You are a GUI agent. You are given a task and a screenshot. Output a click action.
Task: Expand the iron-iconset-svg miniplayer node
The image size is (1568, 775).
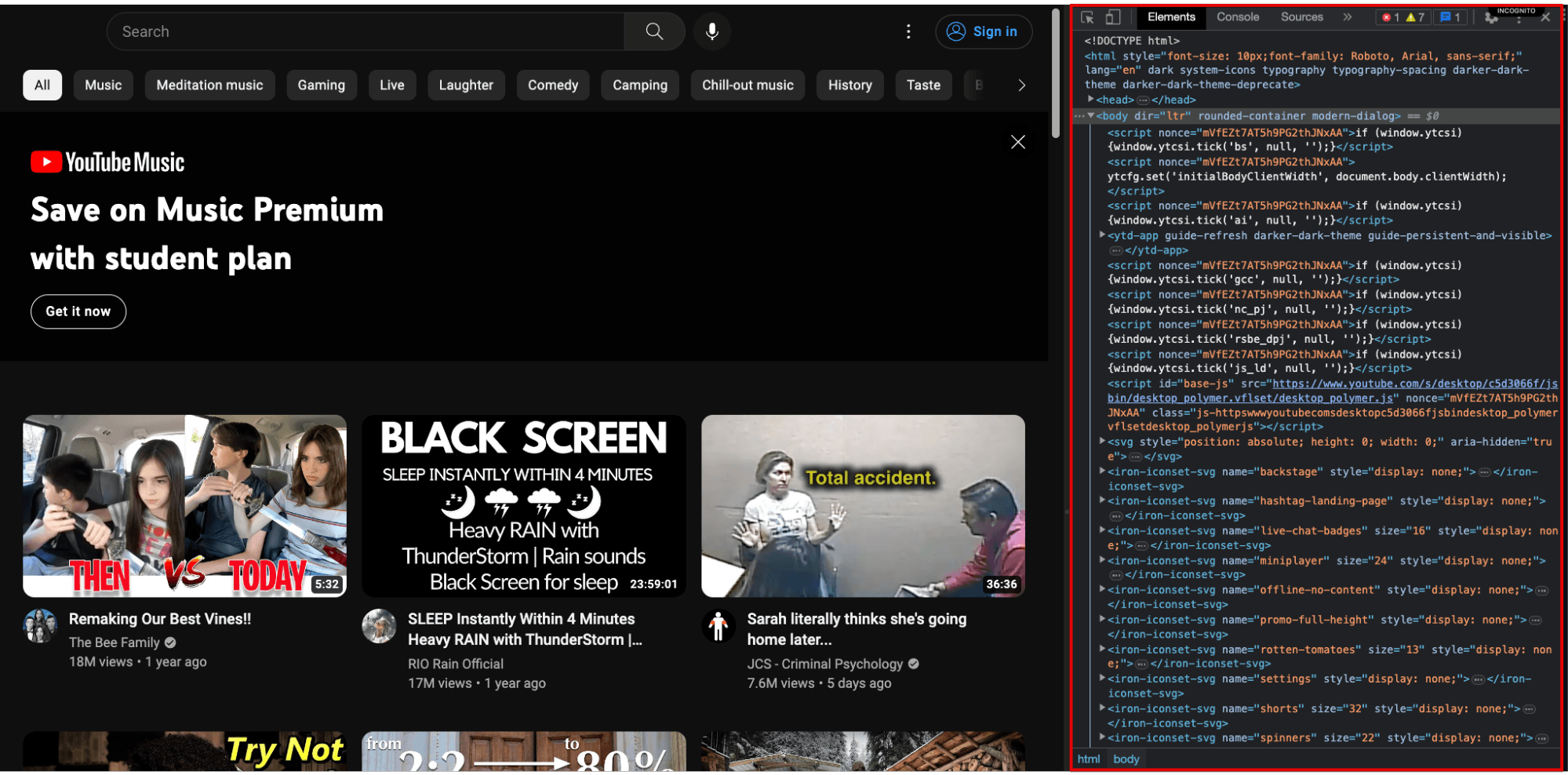[x=1102, y=560]
